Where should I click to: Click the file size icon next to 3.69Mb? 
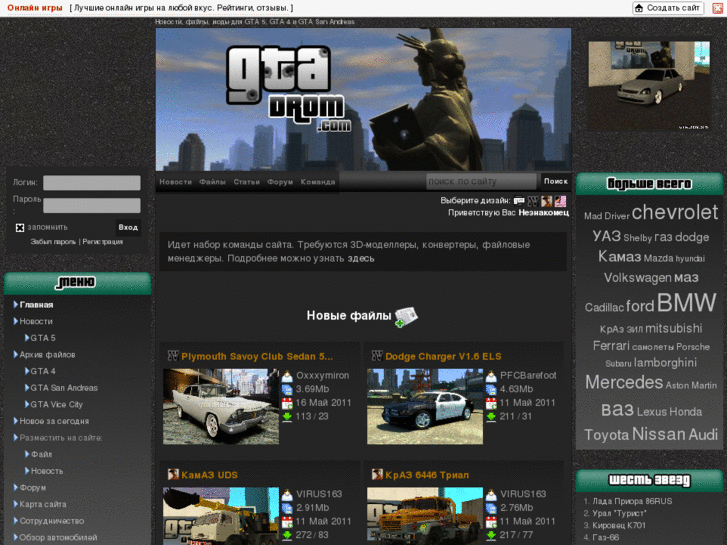point(287,389)
